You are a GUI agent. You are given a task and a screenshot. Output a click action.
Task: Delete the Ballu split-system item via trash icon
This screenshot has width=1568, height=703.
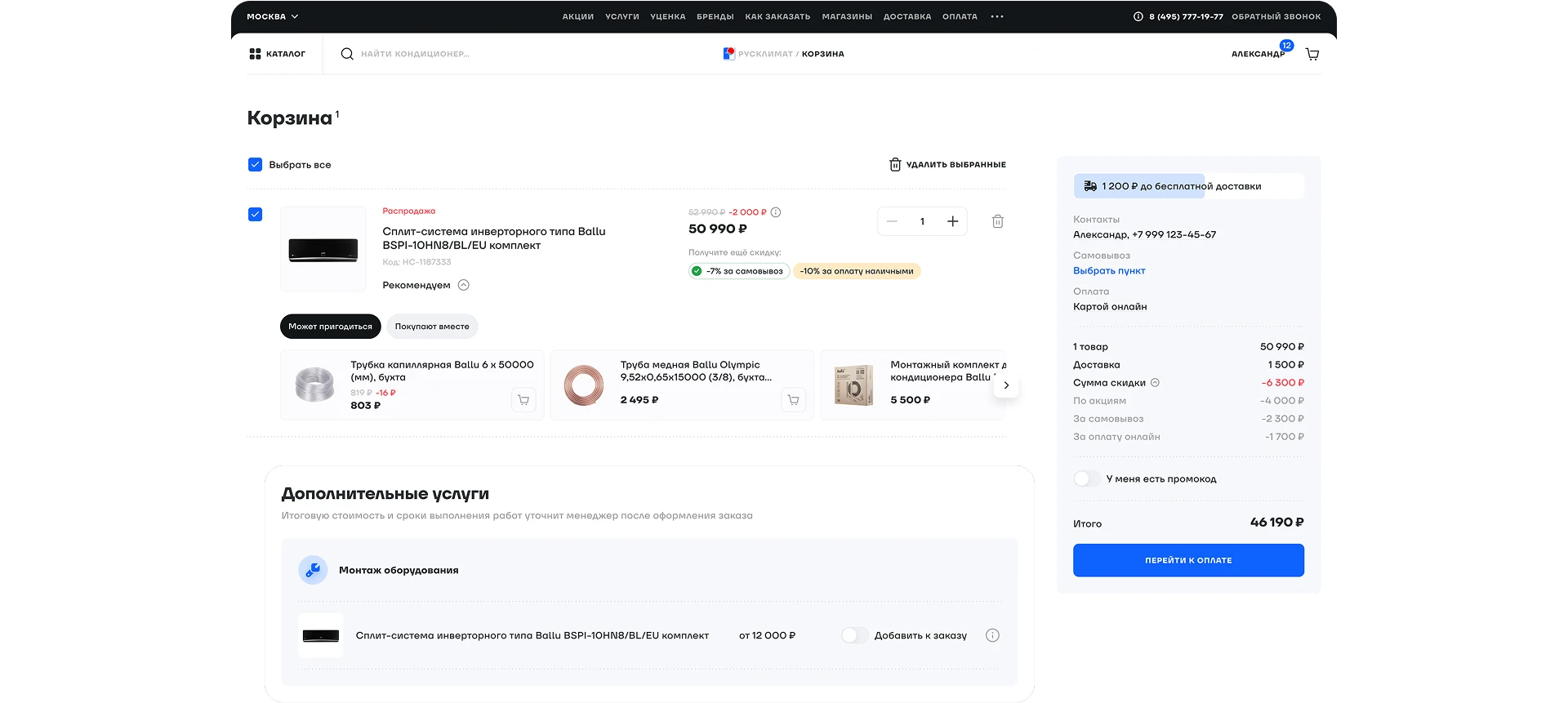click(x=998, y=221)
